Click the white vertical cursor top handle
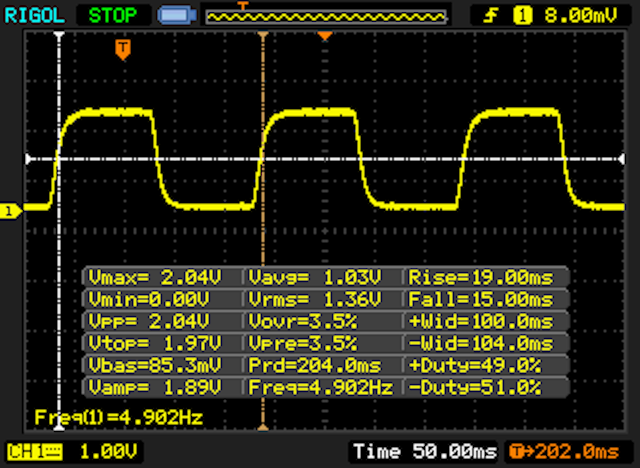Viewport: 640px width, 468px height. pyautogui.click(x=59, y=35)
